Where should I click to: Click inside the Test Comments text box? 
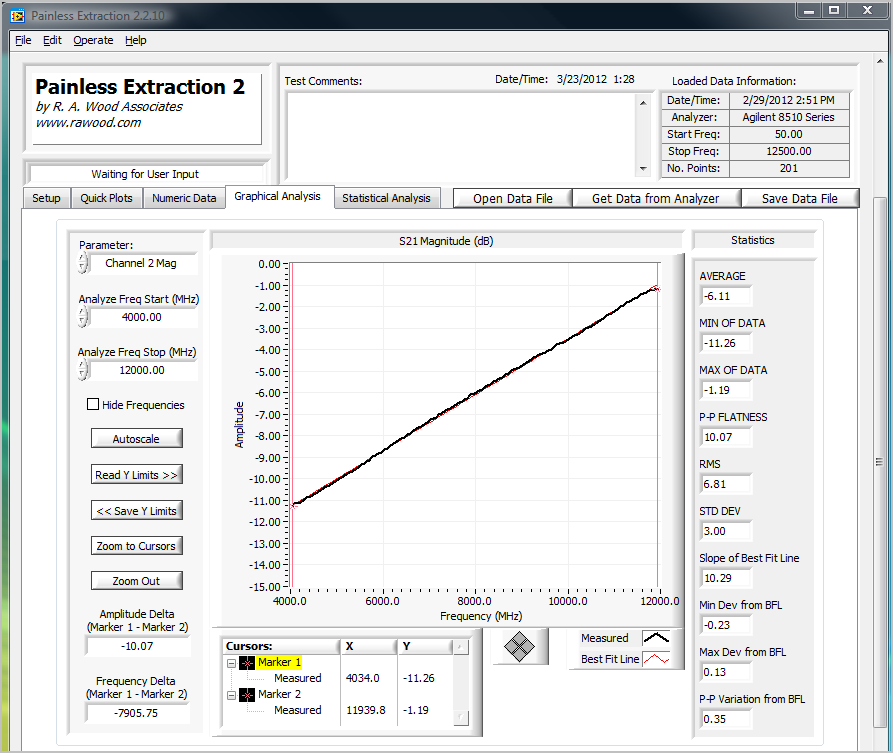(461, 136)
